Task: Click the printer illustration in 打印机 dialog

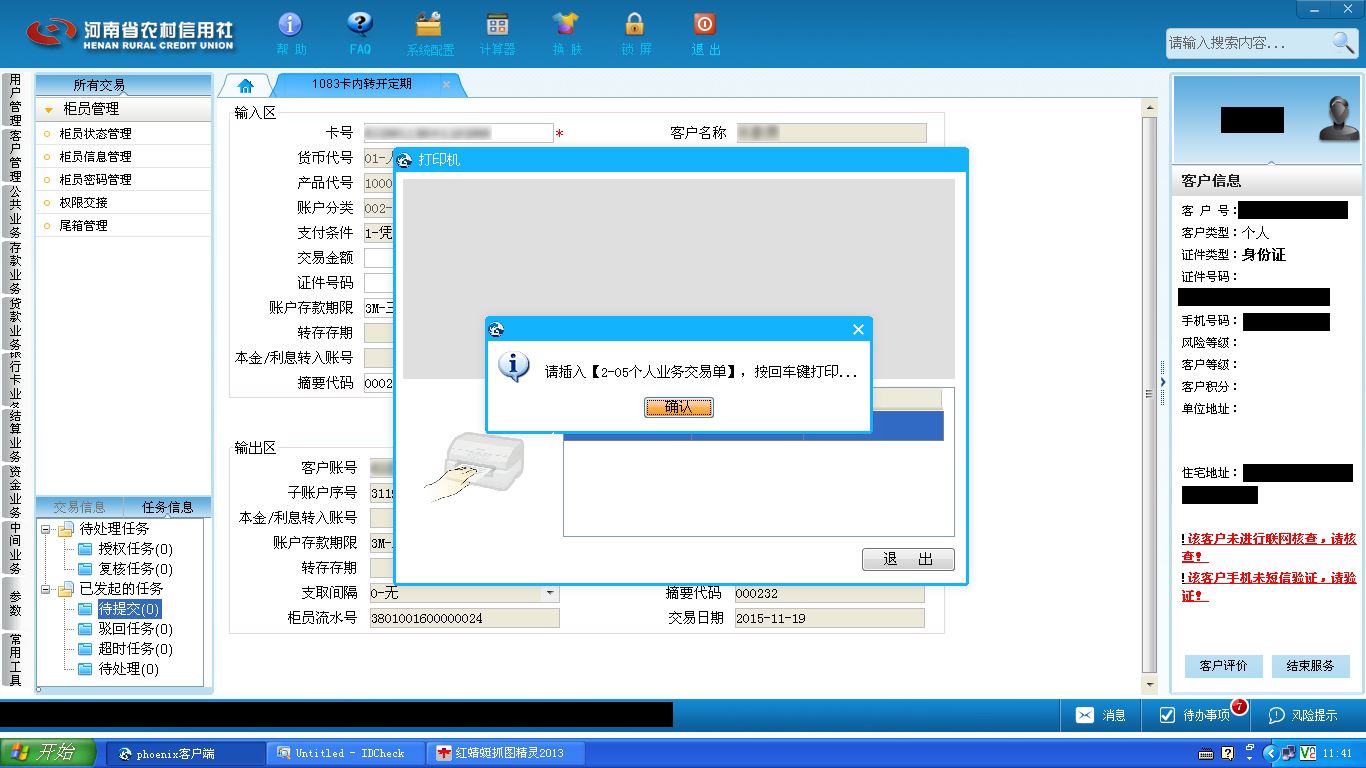Action: pyautogui.click(x=475, y=467)
